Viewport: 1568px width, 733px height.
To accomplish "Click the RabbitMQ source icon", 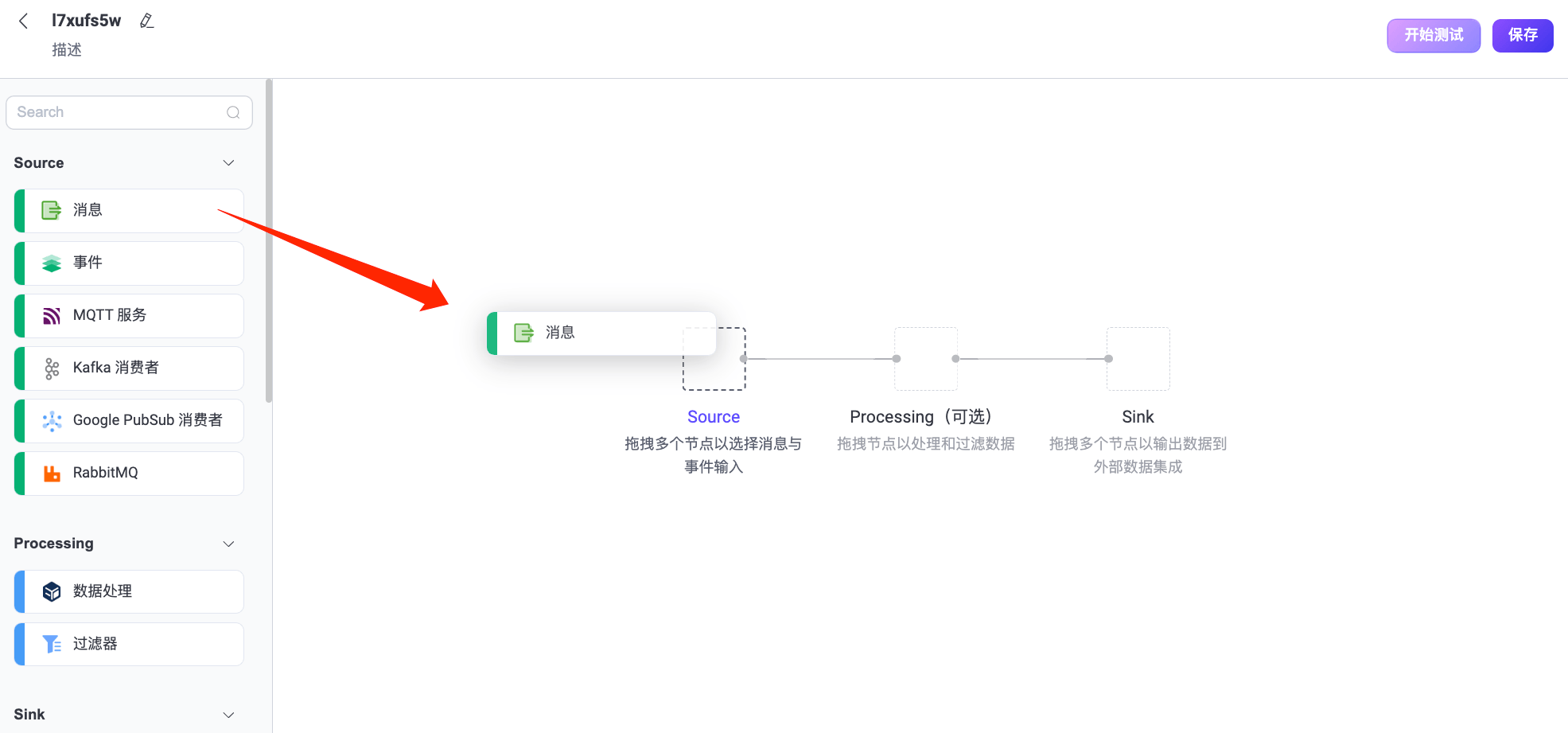I will pyautogui.click(x=52, y=473).
